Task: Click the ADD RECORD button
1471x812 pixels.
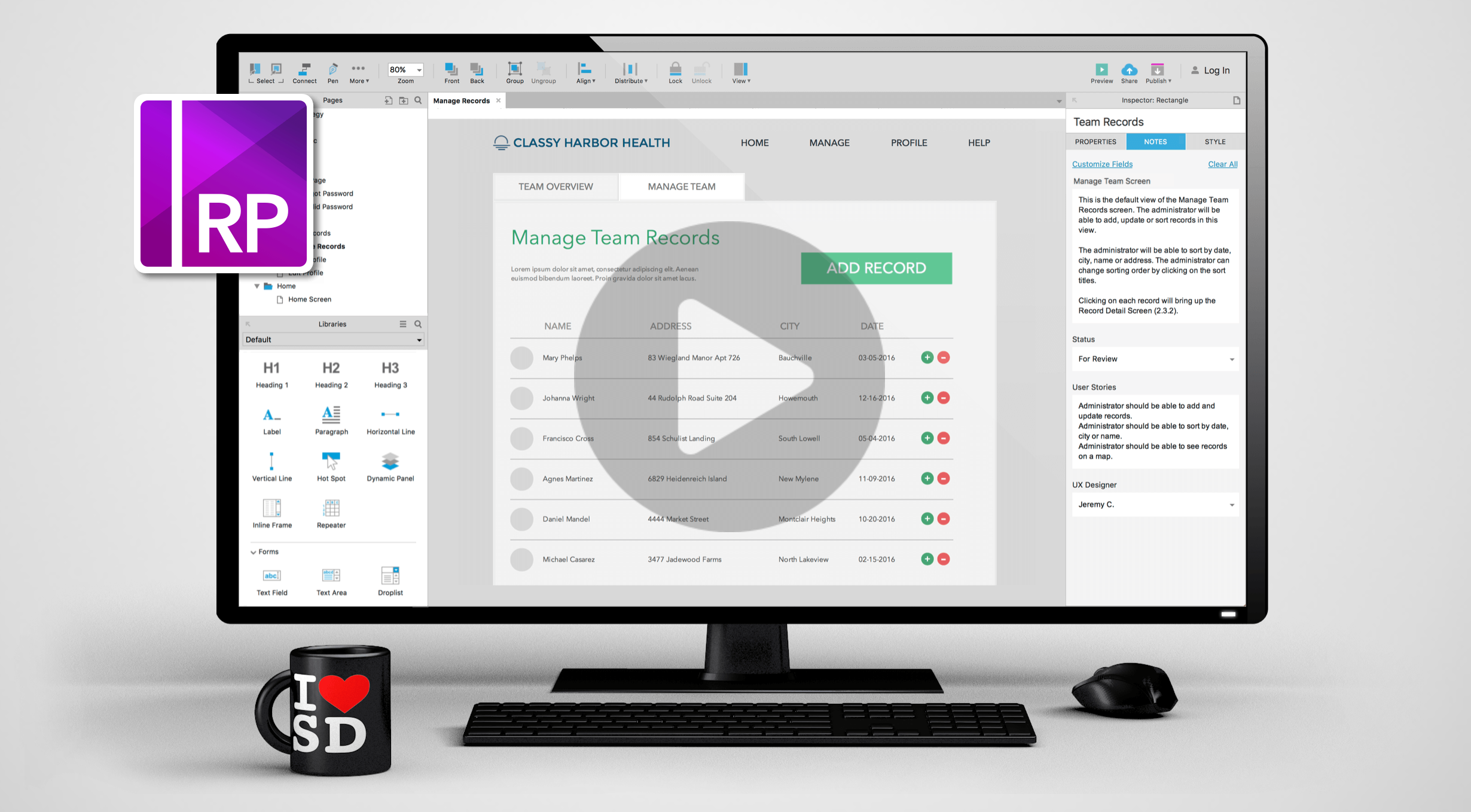Action: [876, 268]
